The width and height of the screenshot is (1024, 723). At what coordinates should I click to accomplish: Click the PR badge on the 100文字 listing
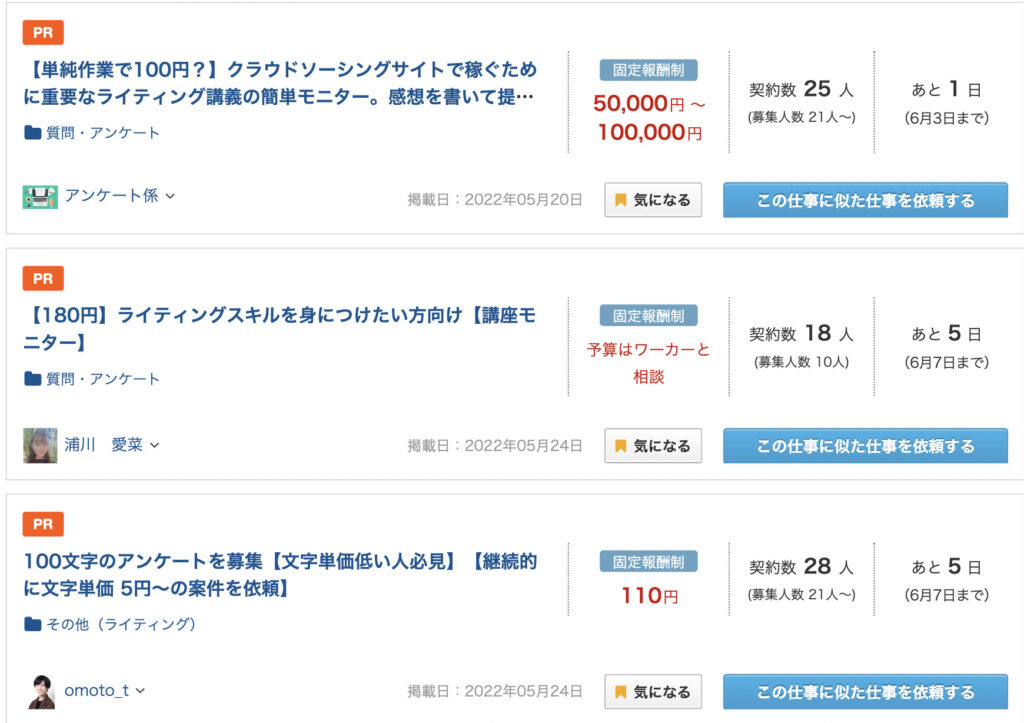pyautogui.click(x=43, y=524)
